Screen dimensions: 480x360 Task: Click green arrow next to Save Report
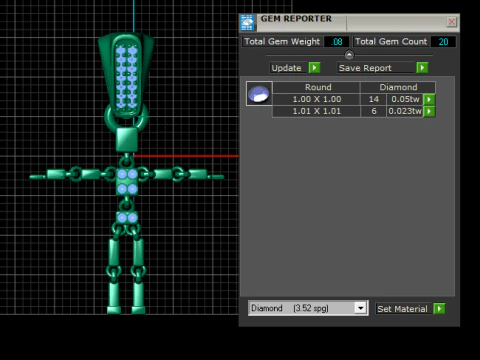tap(422, 68)
